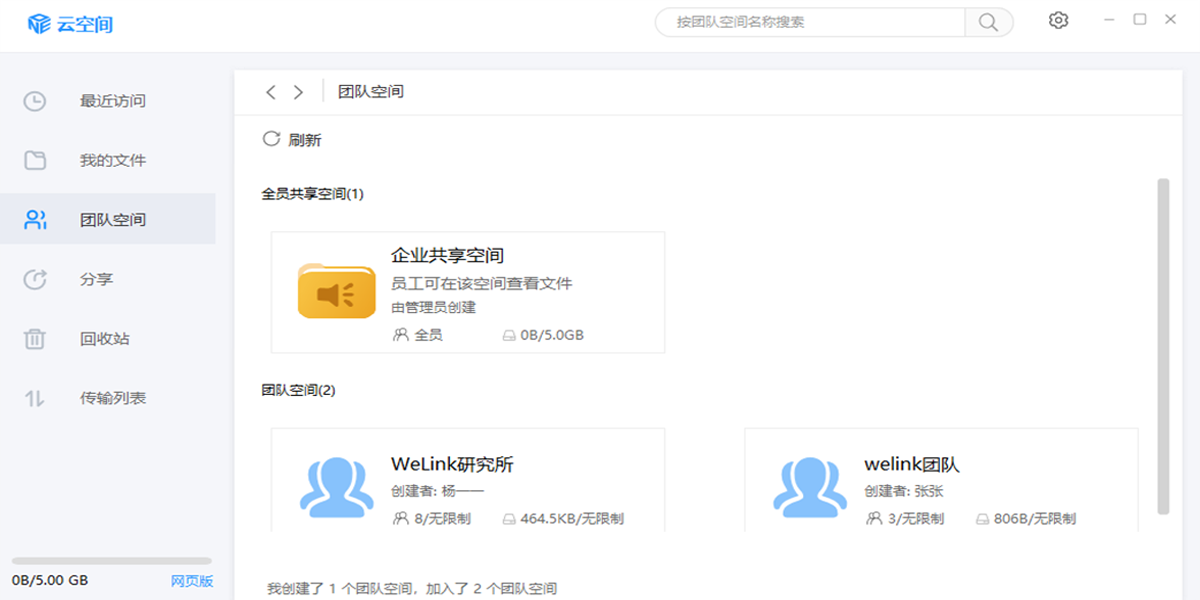Screen dimensions: 1200x600
Task: Open settings with the gear icon
Action: 1058,20
